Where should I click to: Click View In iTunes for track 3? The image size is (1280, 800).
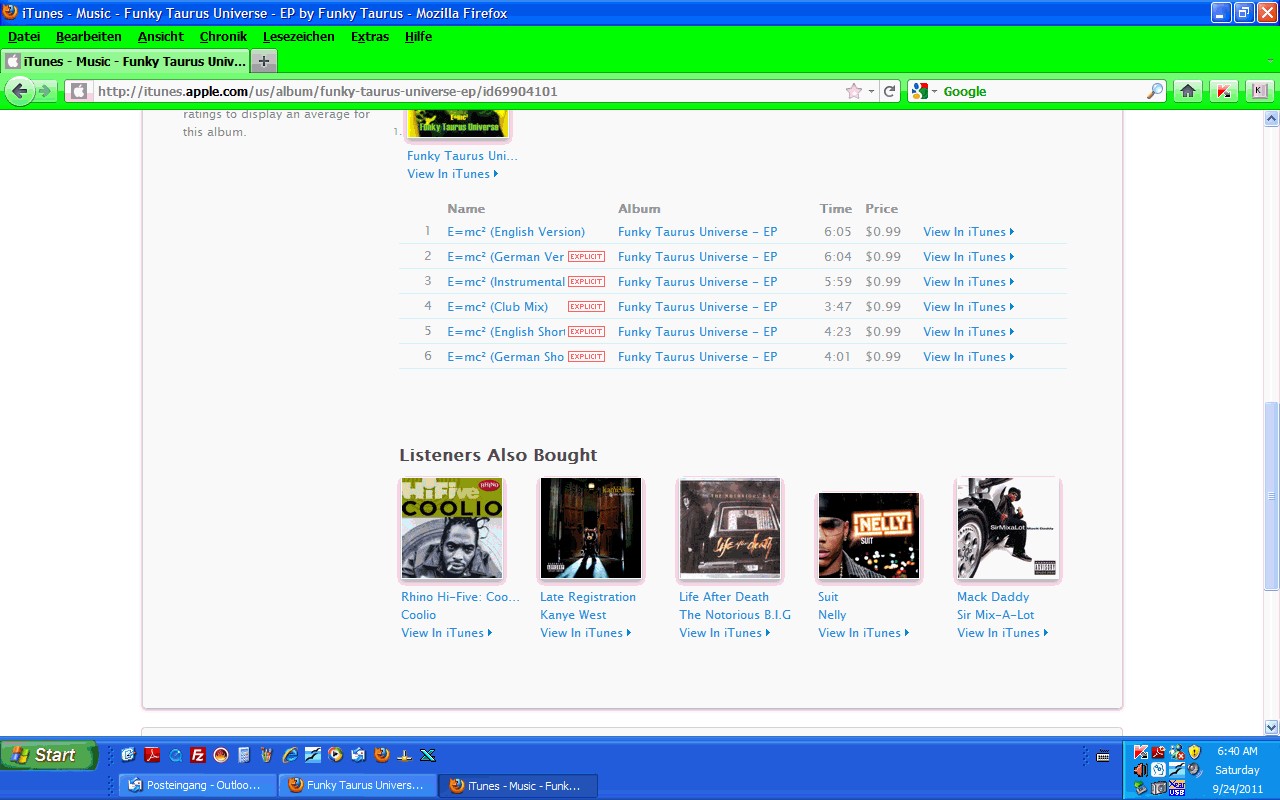coord(968,282)
